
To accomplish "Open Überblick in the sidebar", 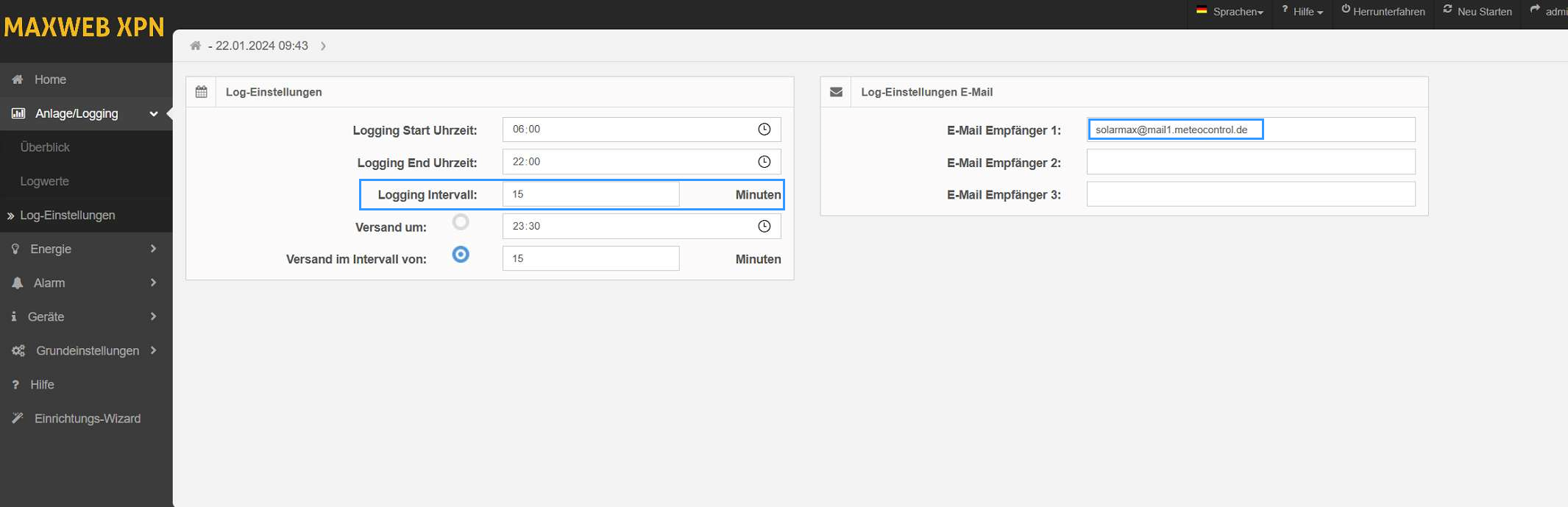I will click(x=46, y=148).
